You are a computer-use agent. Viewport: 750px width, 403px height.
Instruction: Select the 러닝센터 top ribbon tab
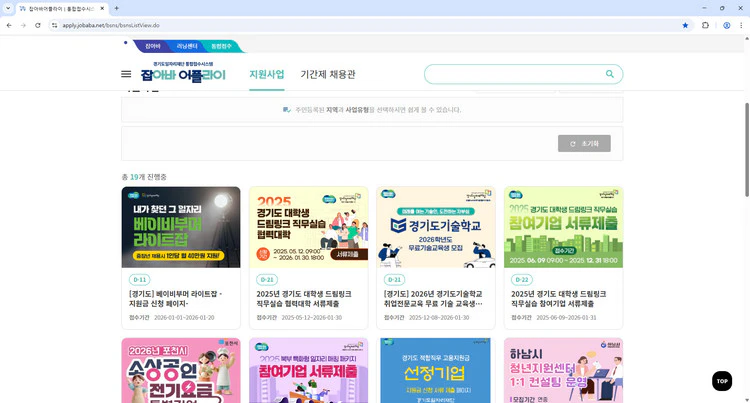tap(187, 46)
